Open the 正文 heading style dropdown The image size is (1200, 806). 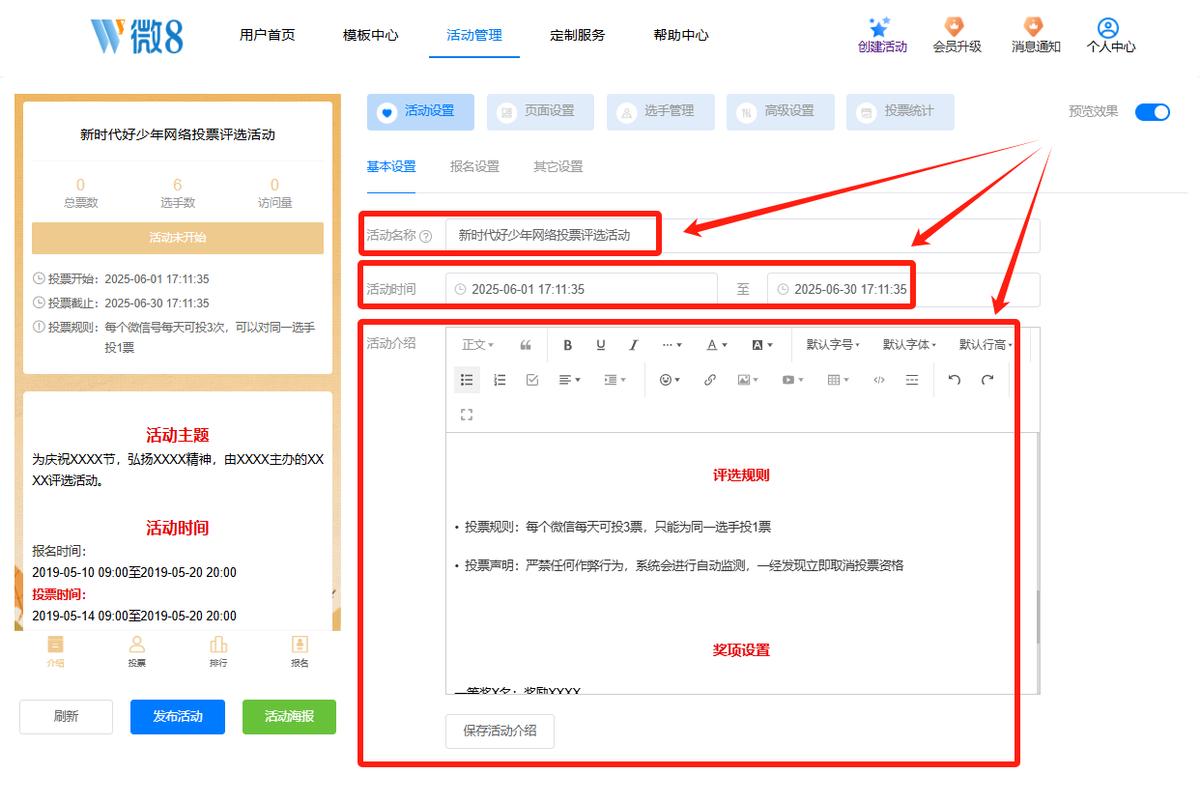click(x=478, y=345)
